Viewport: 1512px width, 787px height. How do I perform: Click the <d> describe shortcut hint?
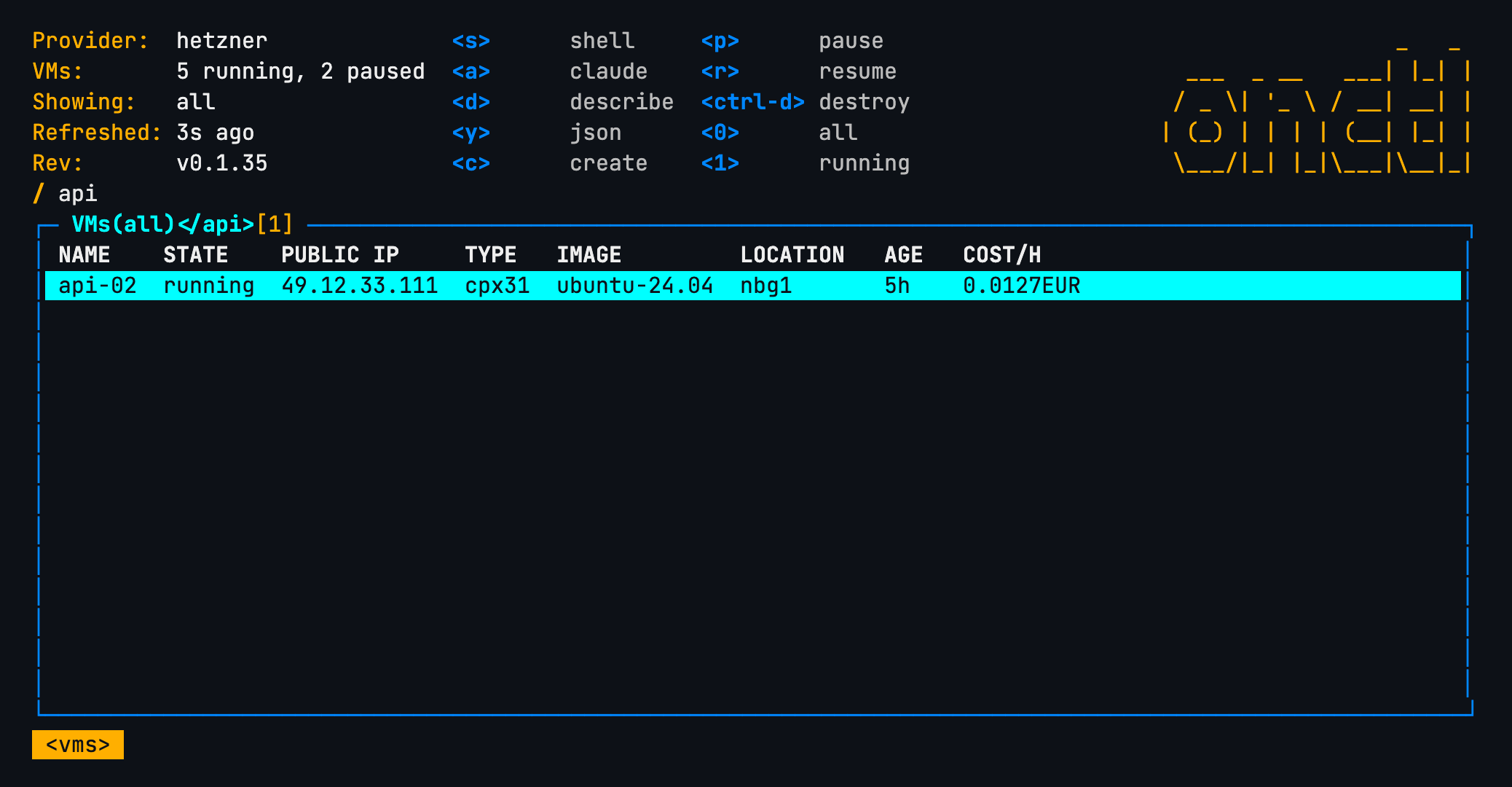563,102
